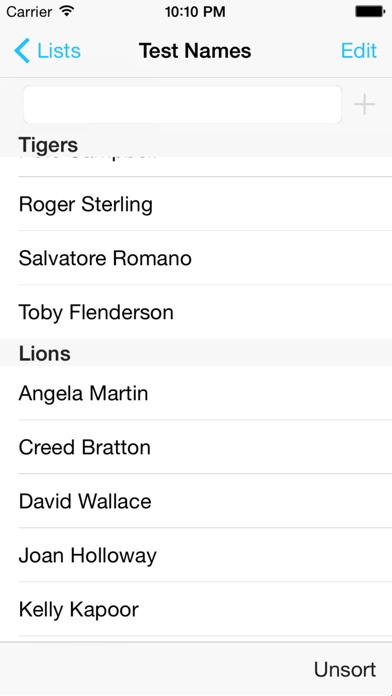Tap the Tigers section header
This screenshot has height=696, width=392.
point(196,145)
